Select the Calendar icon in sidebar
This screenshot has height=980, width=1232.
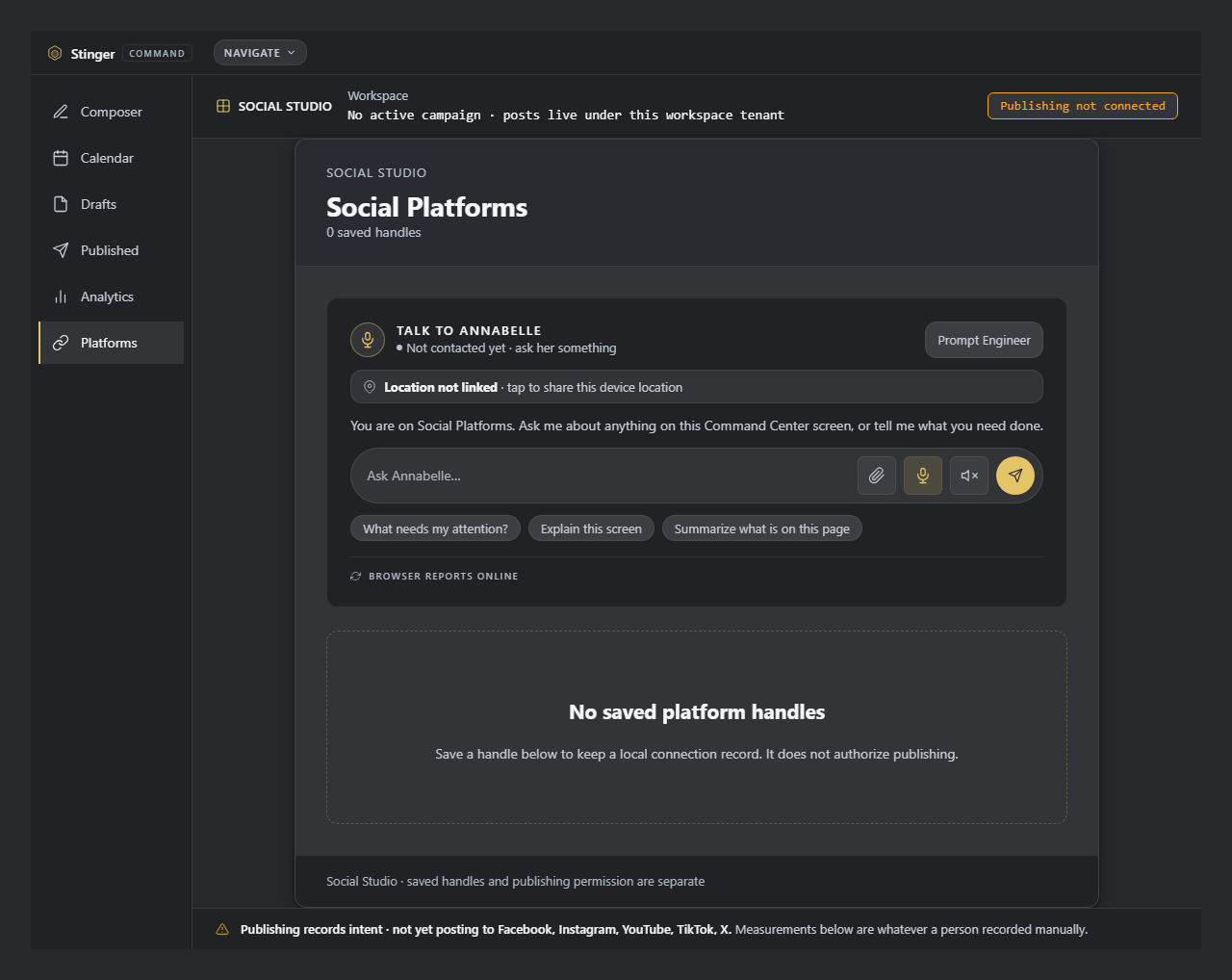pos(61,158)
